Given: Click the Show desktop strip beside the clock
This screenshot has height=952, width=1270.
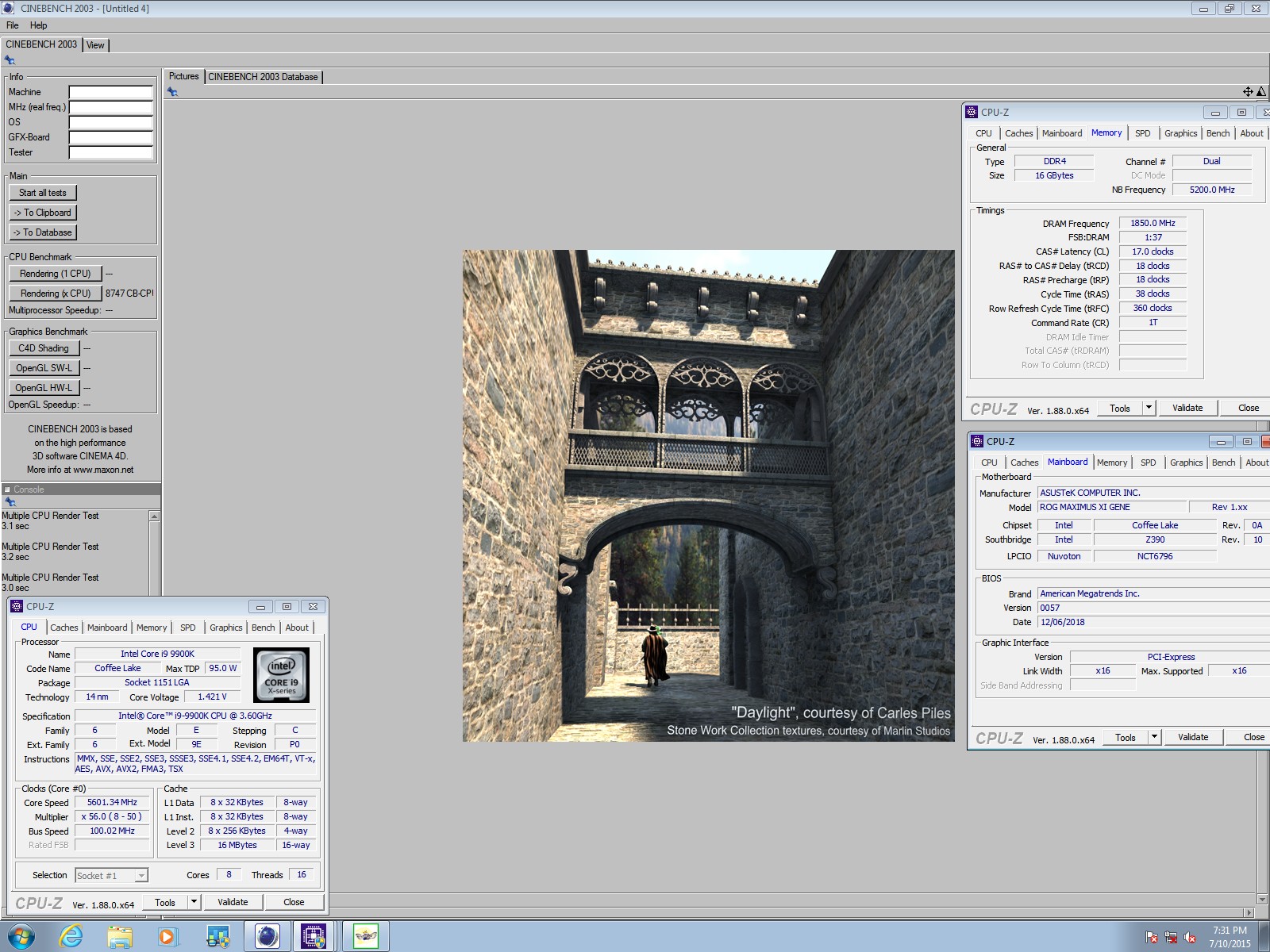Looking at the screenshot, I should (1264, 936).
